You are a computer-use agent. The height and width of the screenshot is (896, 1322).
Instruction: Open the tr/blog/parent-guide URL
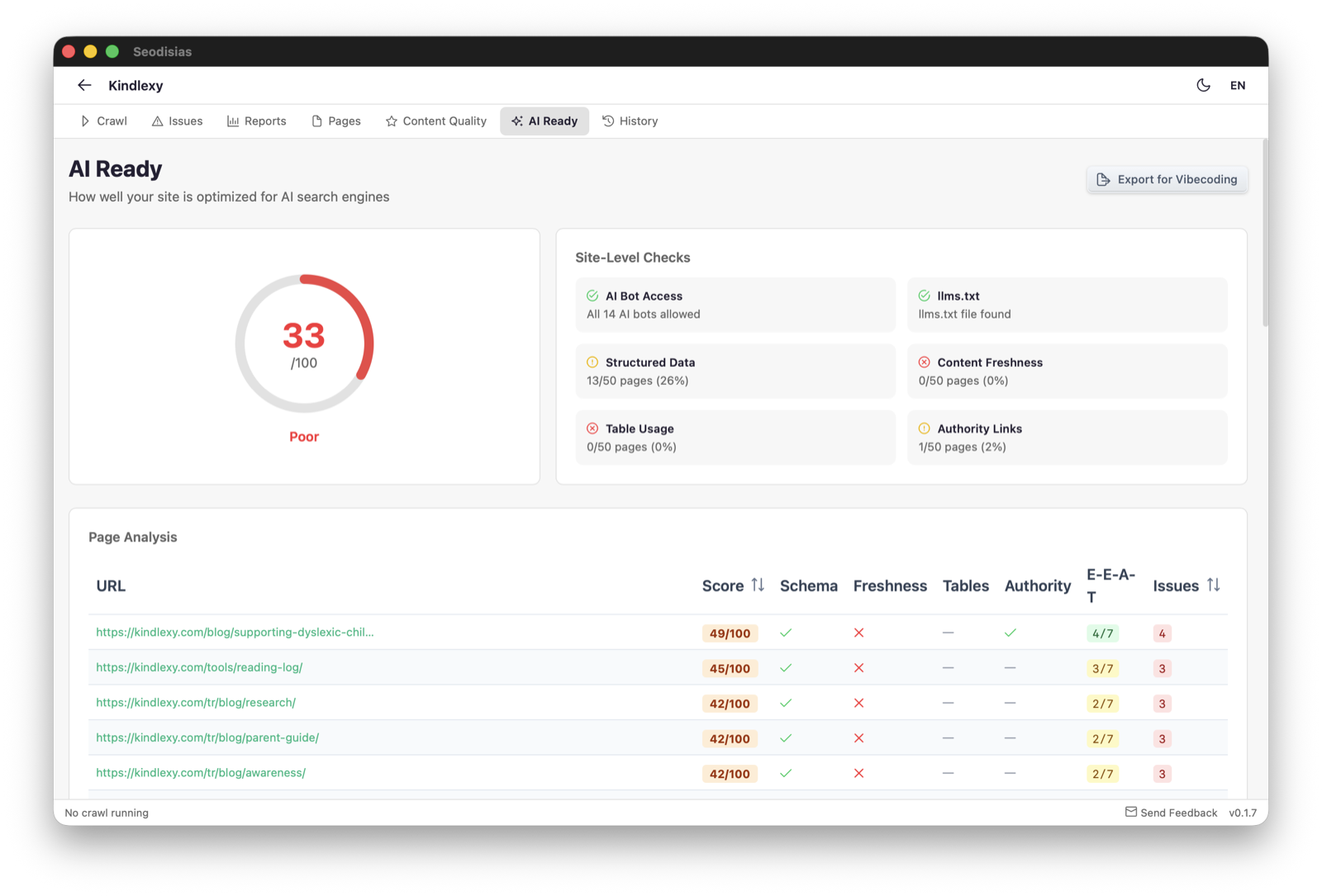[x=207, y=737]
